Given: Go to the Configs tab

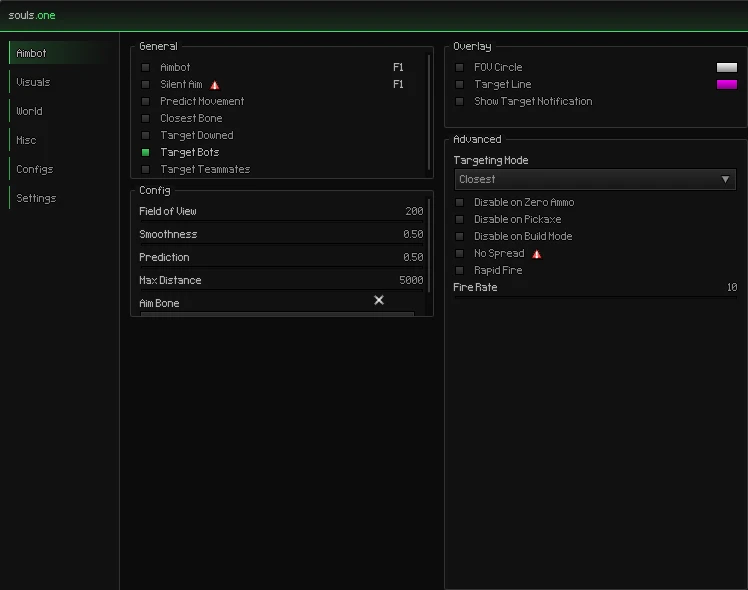Looking at the screenshot, I should [60, 169].
